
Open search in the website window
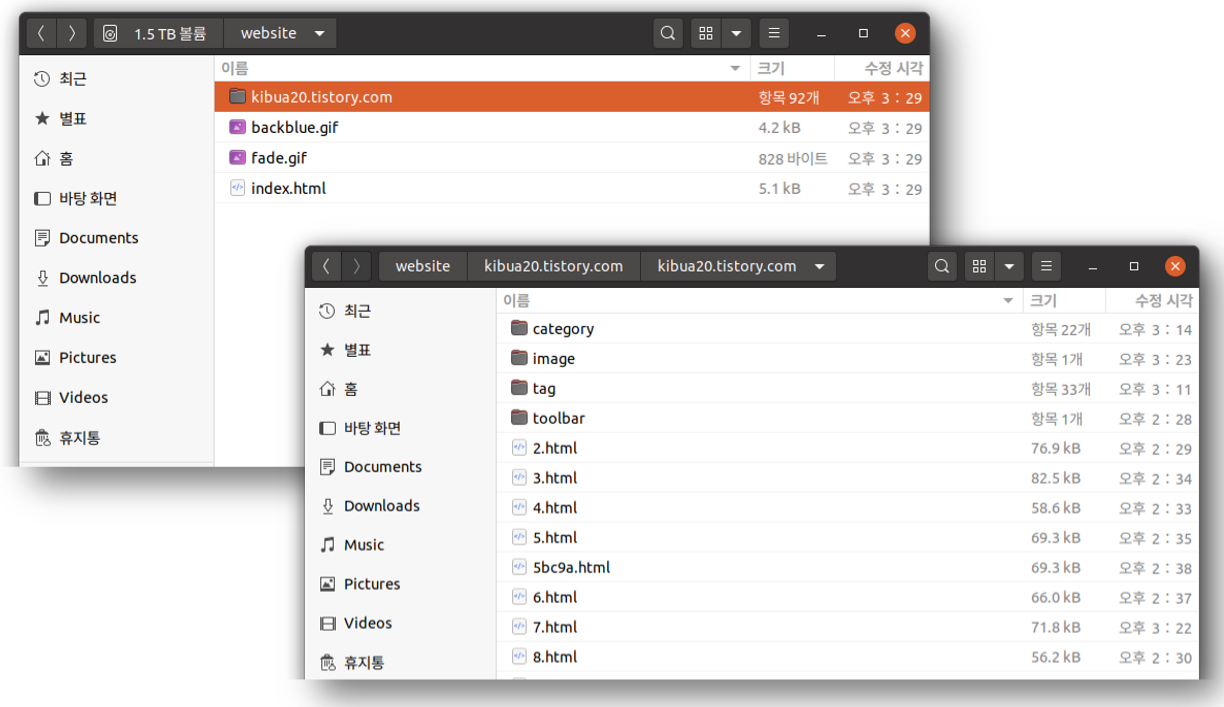[668, 33]
